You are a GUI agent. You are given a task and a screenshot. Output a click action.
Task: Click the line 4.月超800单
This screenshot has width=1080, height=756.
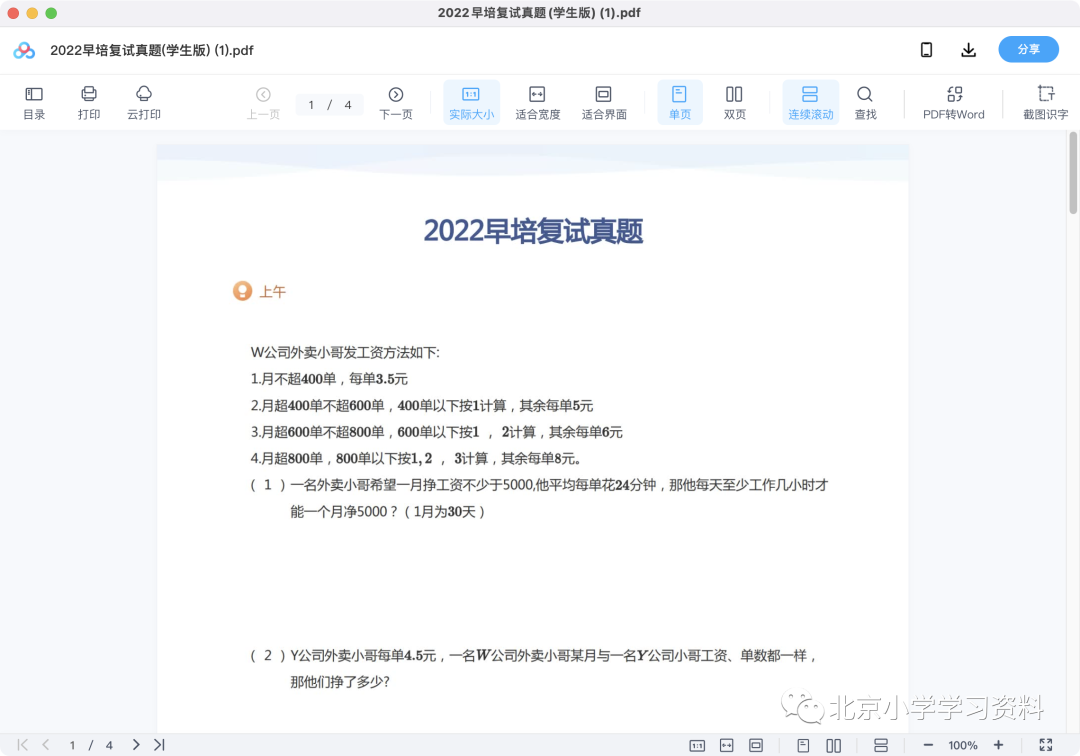click(416, 459)
